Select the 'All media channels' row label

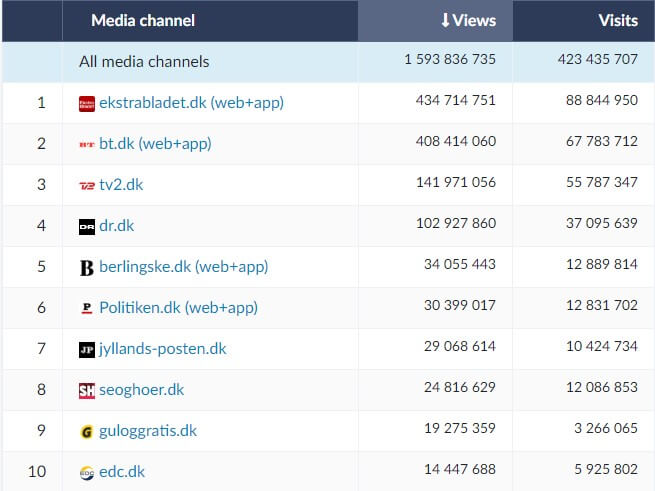point(144,62)
